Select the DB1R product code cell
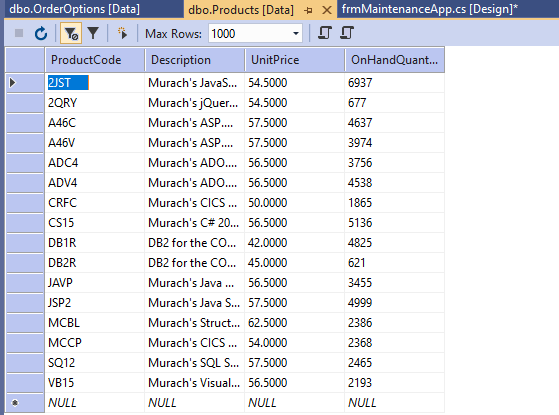559x415 pixels. click(x=95, y=242)
